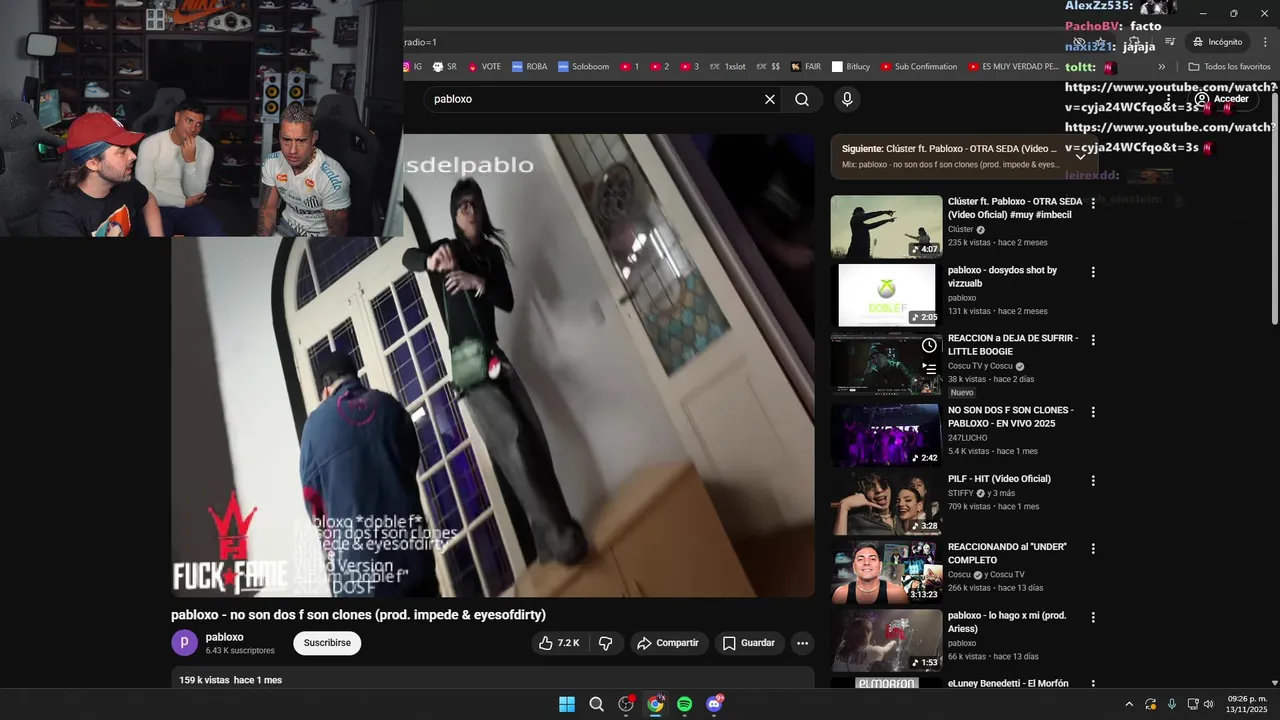The width and height of the screenshot is (1280, 720).
Task: Like the video showing 7.2 K
Action: click(x=559, y=643)
